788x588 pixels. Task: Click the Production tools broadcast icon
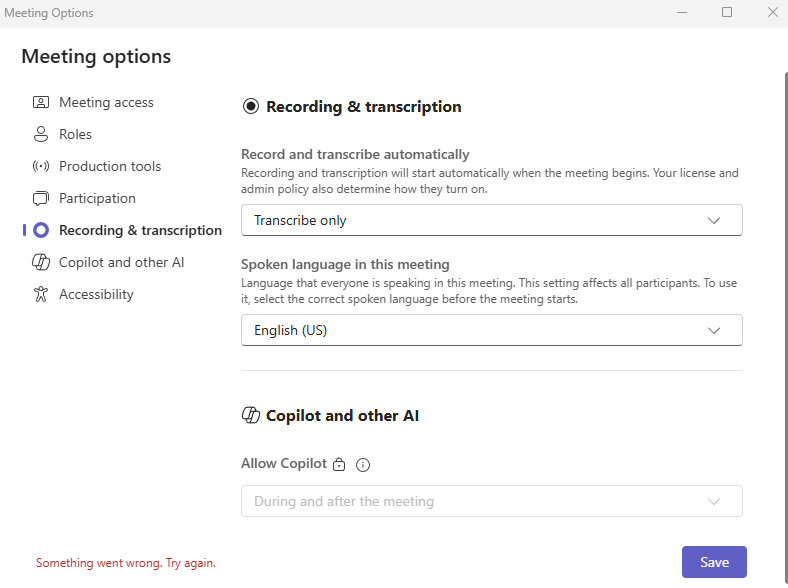click(41, 166)
